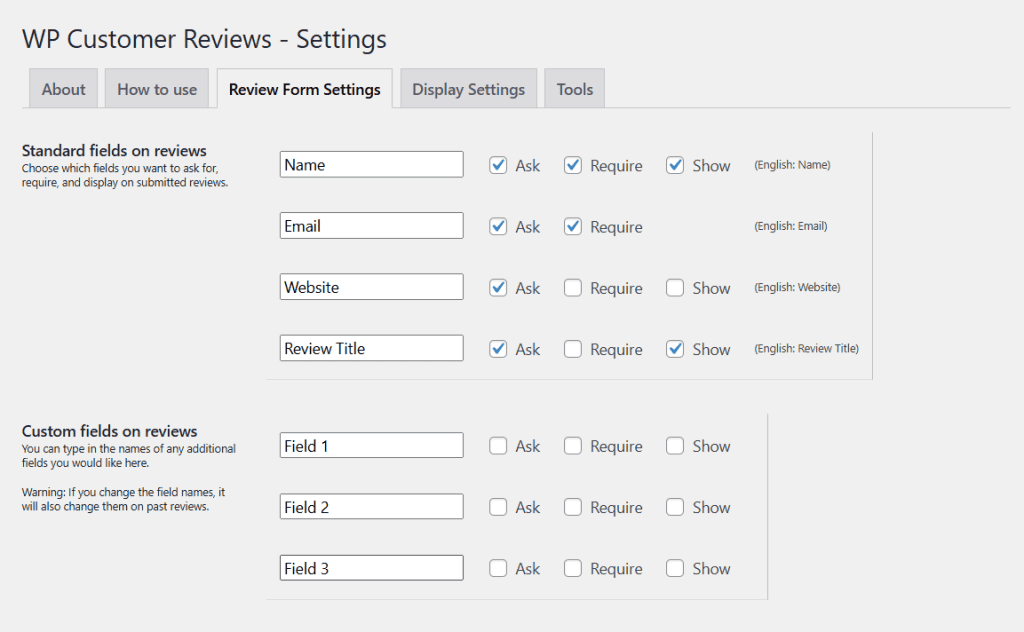This screenshot has width=1024, height=632.
Task: Uncheck Show for the Name field
Action: 673,165
